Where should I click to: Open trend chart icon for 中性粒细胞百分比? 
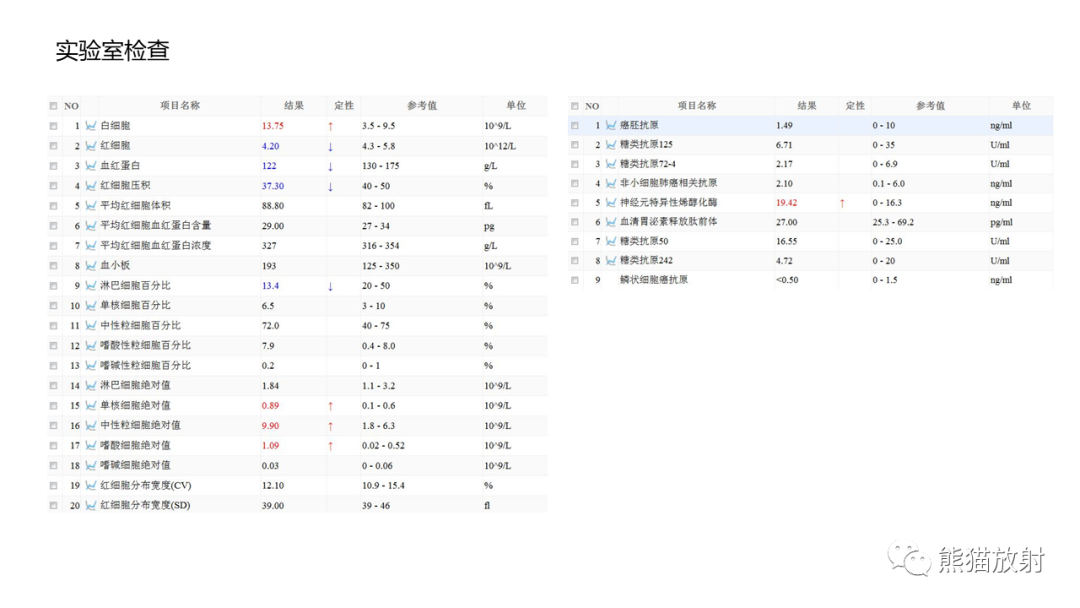point(90,326)
